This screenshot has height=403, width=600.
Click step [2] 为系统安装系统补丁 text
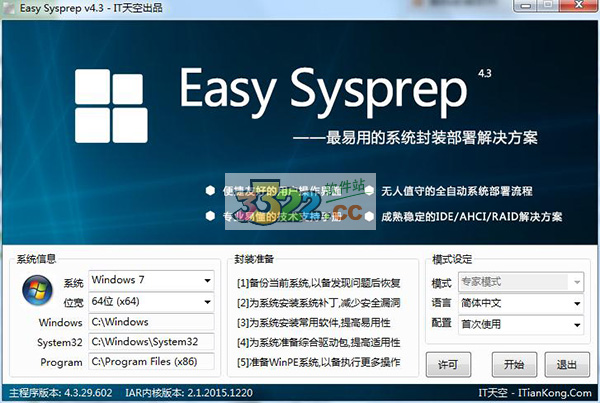(x=318, y=303)
